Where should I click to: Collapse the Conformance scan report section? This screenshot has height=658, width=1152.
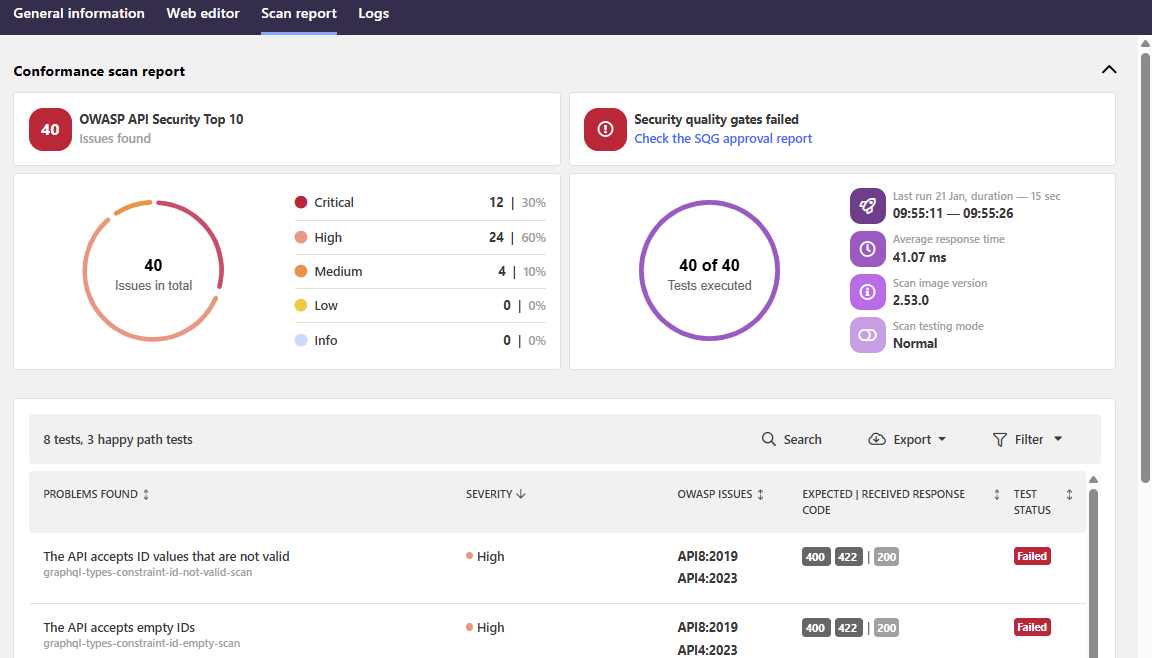tap(1108, 70)
